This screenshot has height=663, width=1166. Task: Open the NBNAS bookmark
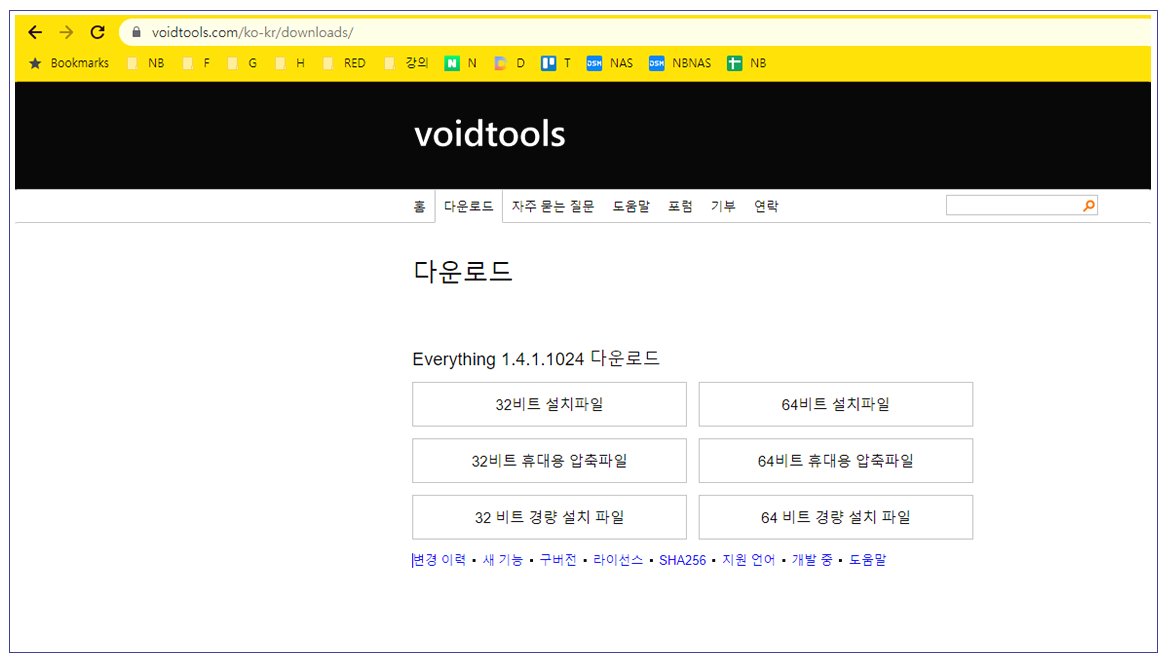680,63
